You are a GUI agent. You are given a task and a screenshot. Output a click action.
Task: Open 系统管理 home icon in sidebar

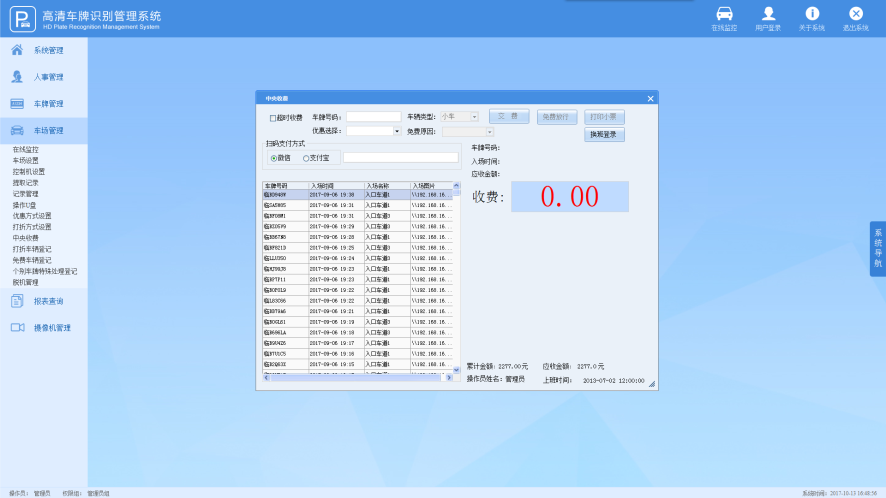17,50
